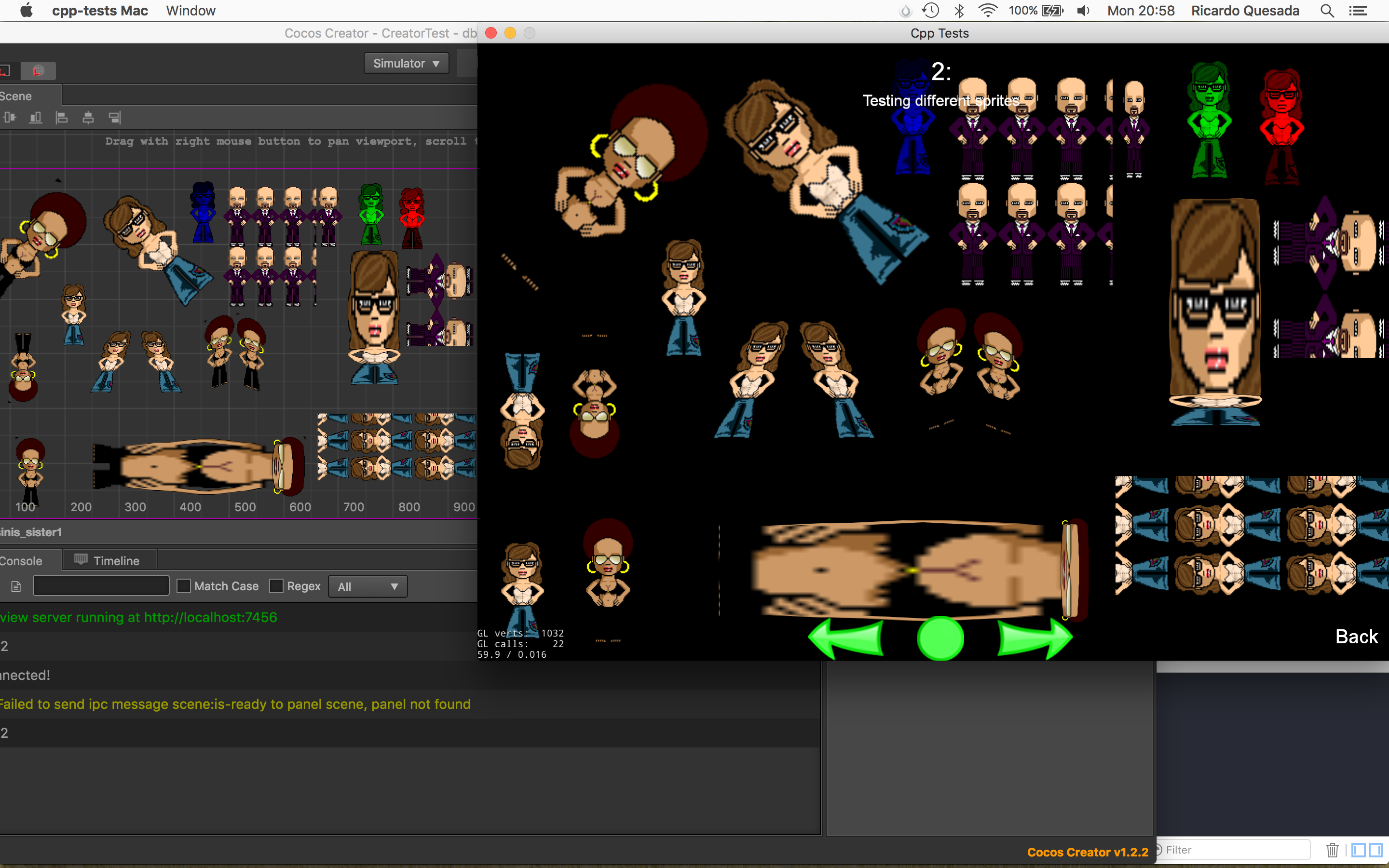Click the console search input field
The image size is (1389, 868).
[101, 585]
